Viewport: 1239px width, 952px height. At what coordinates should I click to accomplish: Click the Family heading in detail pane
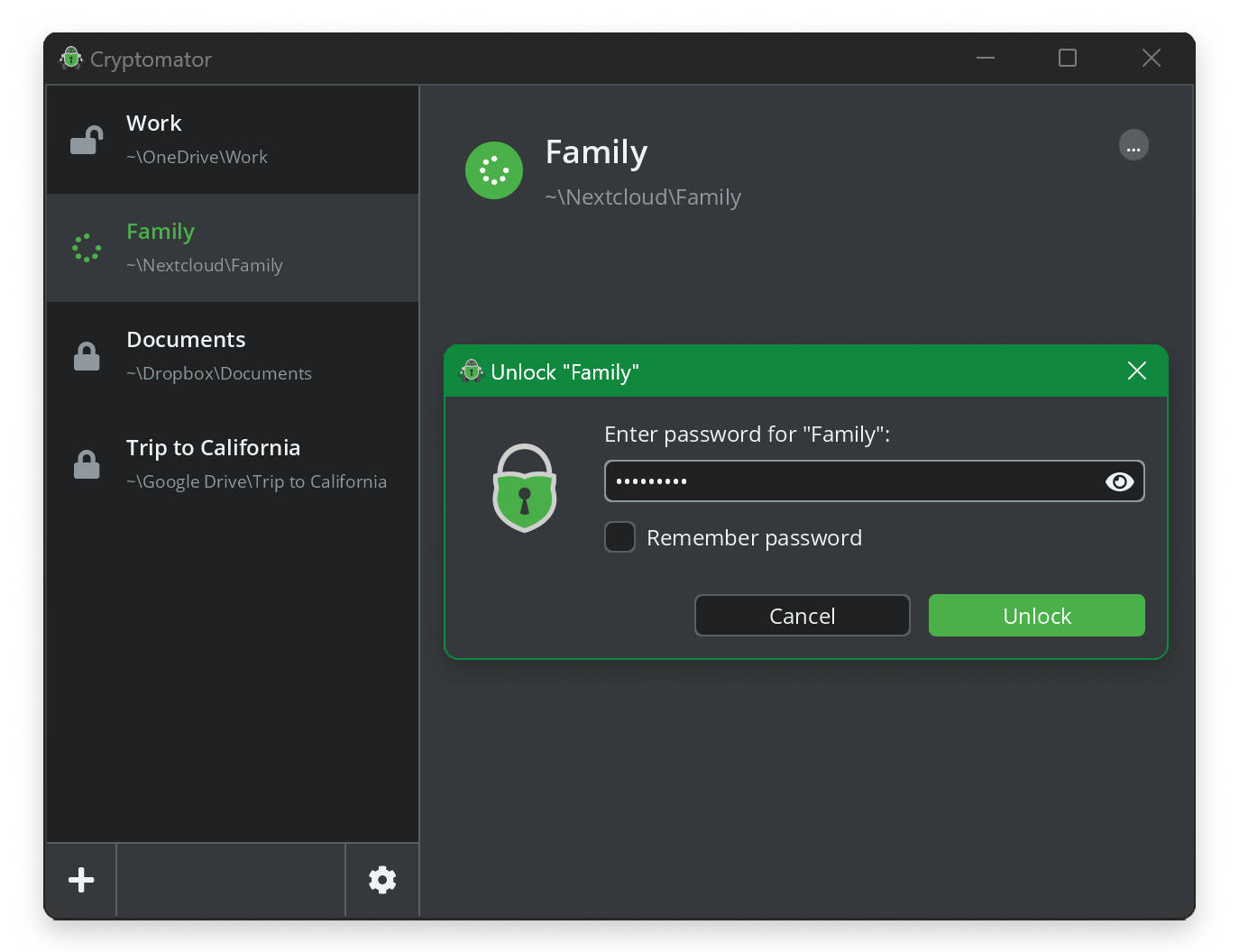click(x=597, y=152)
